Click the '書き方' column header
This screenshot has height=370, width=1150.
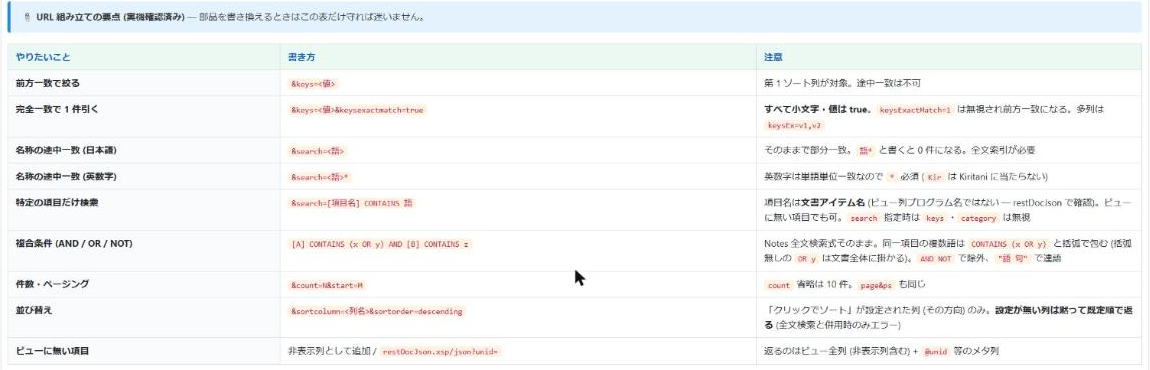pos(301,57)
